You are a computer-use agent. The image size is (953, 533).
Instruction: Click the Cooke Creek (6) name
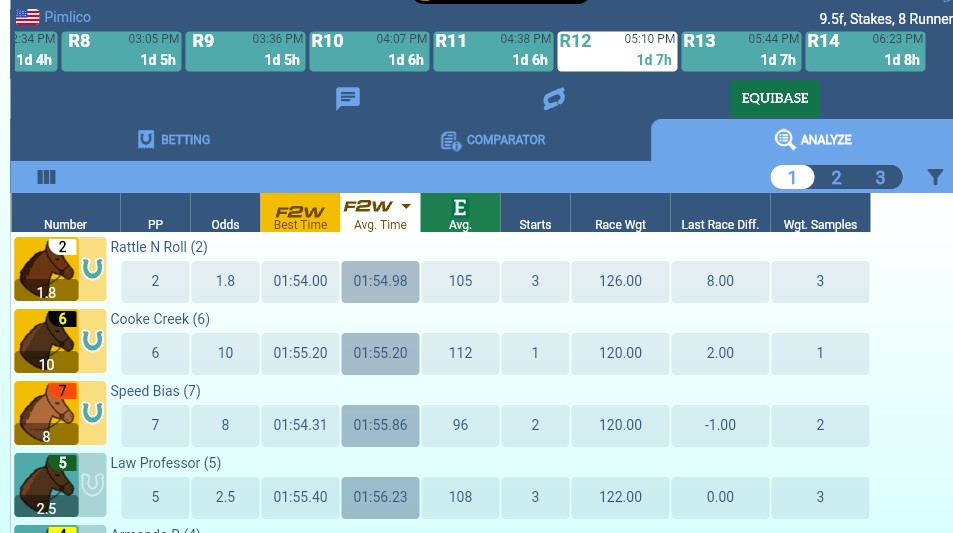160,319
